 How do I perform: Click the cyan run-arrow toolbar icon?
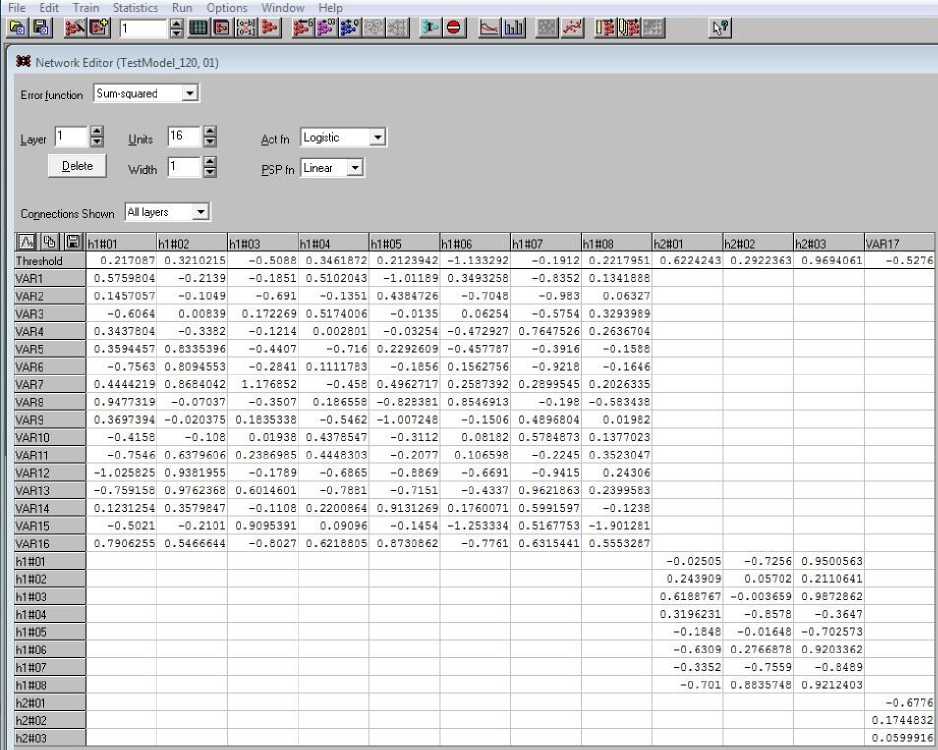point(430,28)
